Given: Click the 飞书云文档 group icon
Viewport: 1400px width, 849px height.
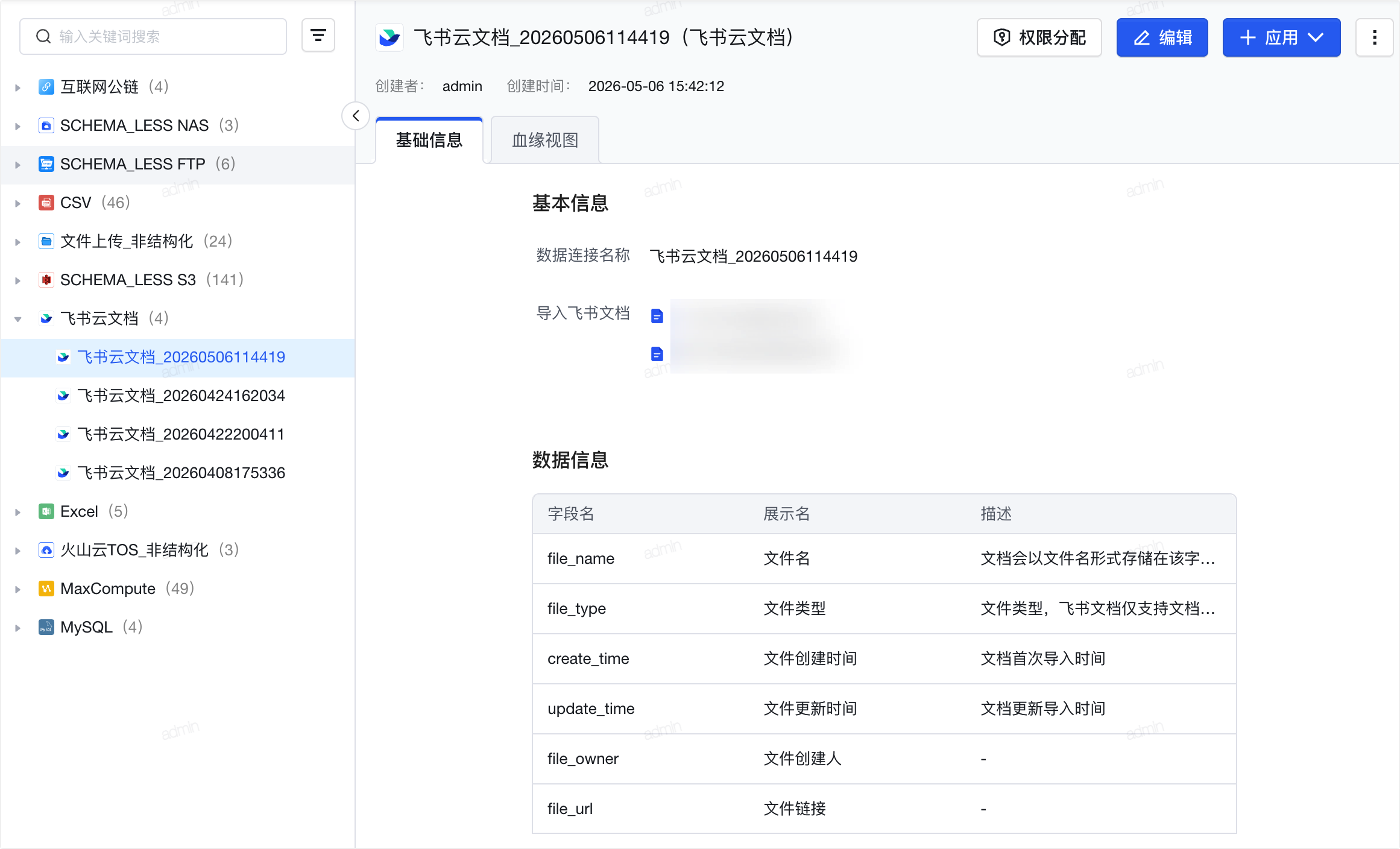Looking at the screenshot, I should point(46,318).
